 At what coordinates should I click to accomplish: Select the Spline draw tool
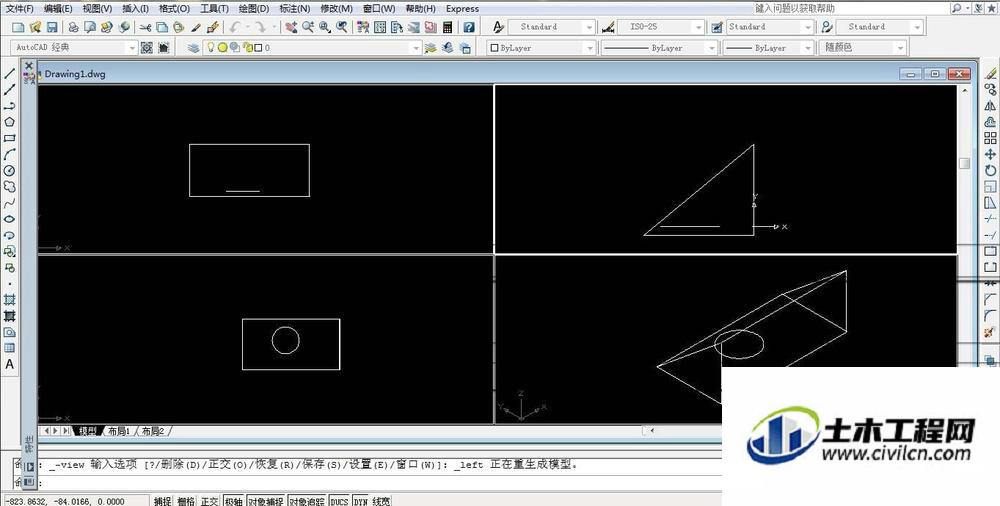(x=10, y=203)
